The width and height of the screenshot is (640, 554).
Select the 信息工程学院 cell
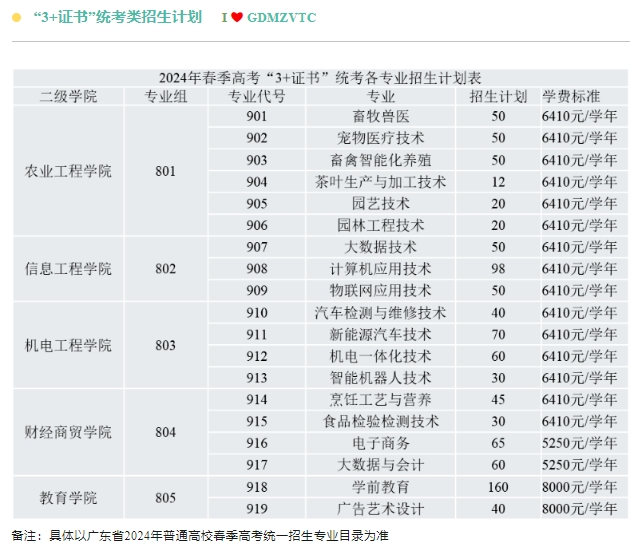tap(68, 269)
